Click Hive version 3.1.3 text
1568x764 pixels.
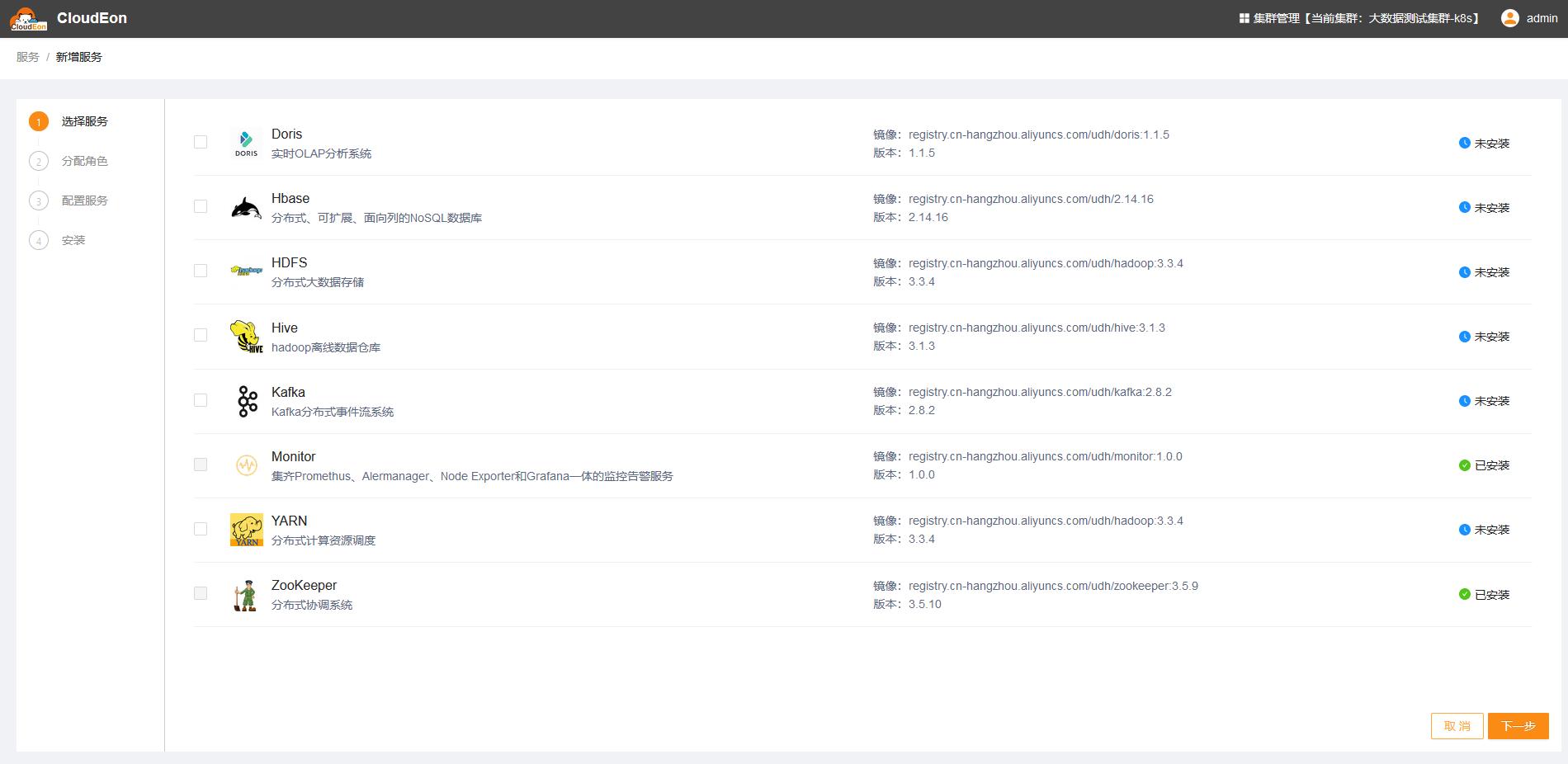coord(921,346)
